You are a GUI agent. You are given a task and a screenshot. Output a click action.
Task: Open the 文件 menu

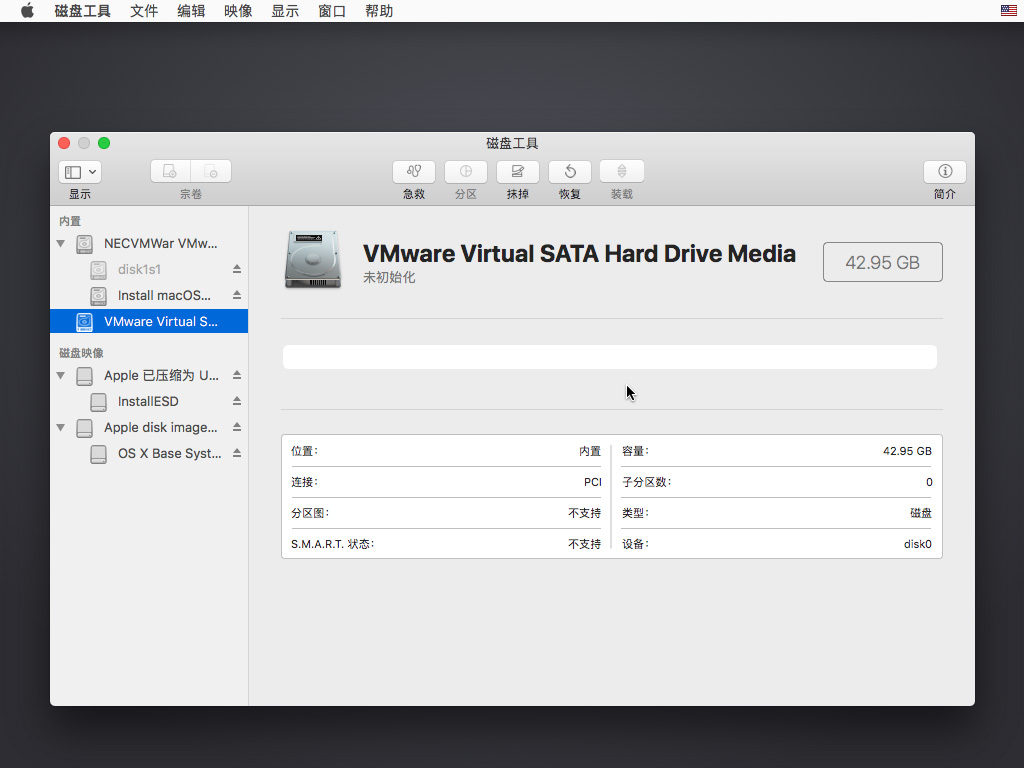(x=144, y=11)
